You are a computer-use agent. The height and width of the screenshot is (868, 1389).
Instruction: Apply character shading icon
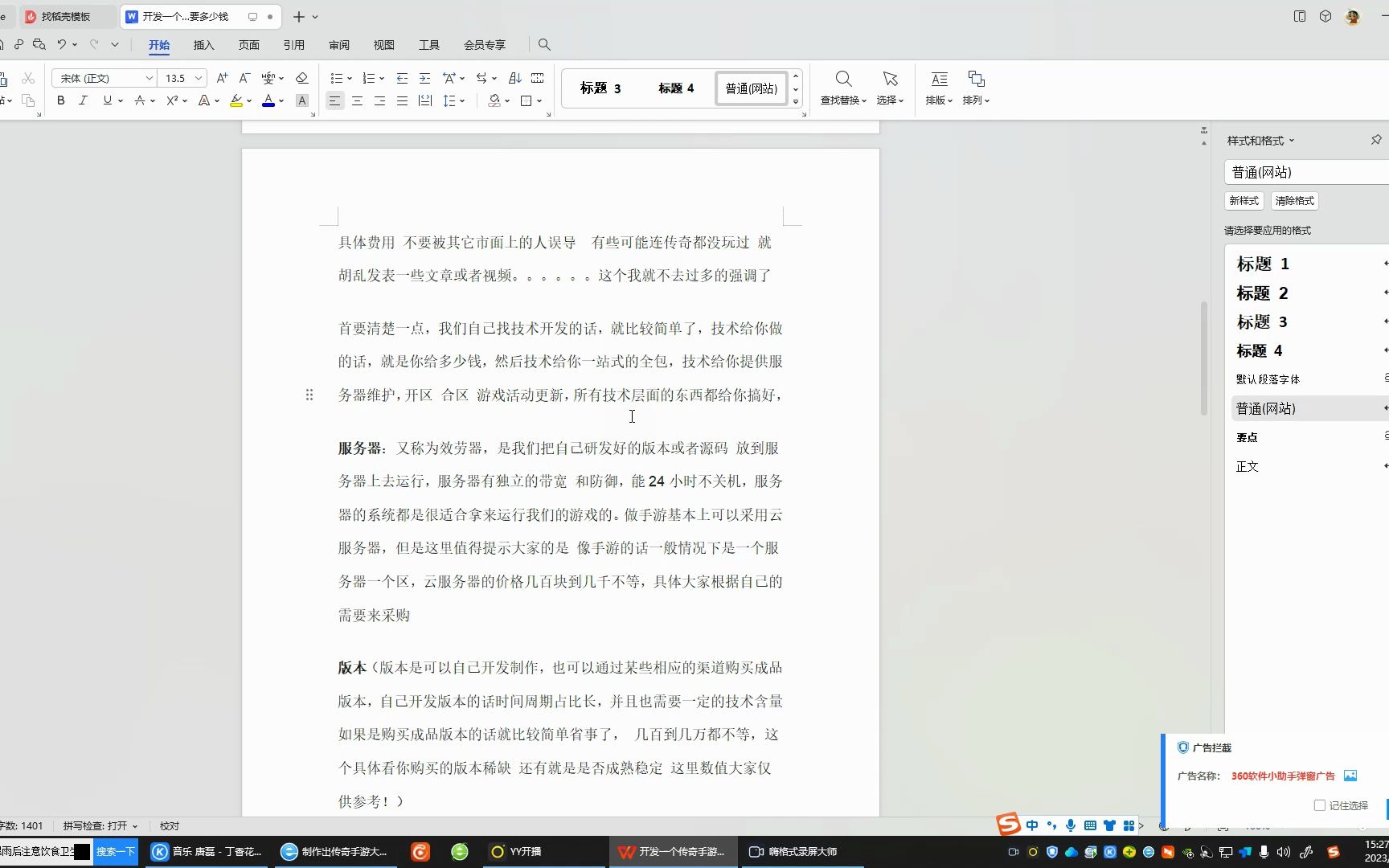[x=302, y=100]
